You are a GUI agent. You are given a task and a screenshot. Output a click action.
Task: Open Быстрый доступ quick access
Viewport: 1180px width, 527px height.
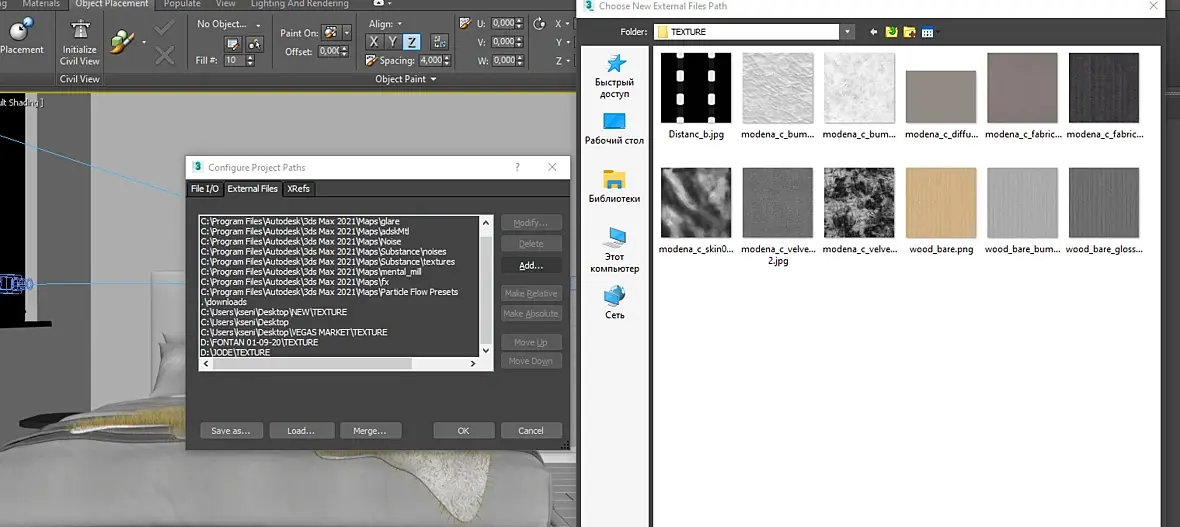pyautogui.click(x=615, y=76)
